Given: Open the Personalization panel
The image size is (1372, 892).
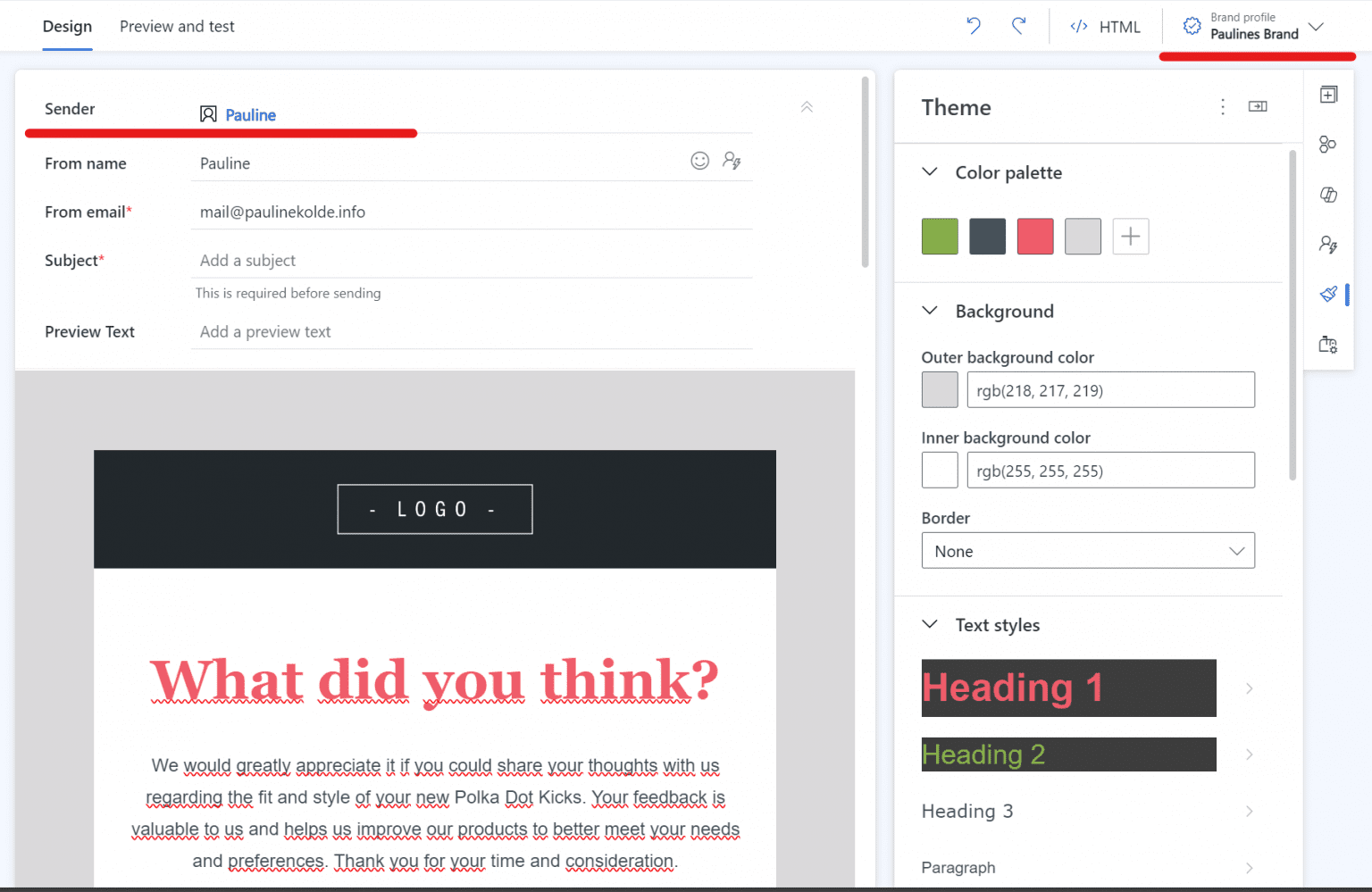Looking at the screenshot, I should point(1328,244).
